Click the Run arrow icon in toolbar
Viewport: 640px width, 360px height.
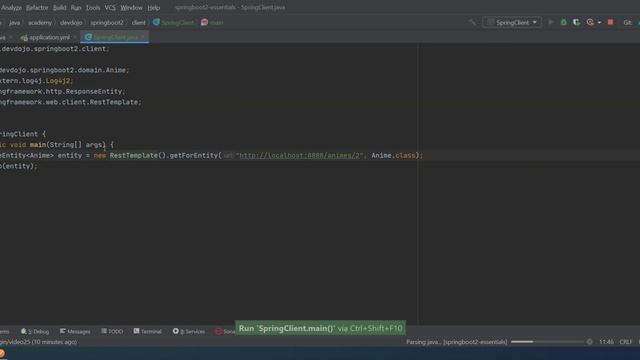click(x=551, y=22)
